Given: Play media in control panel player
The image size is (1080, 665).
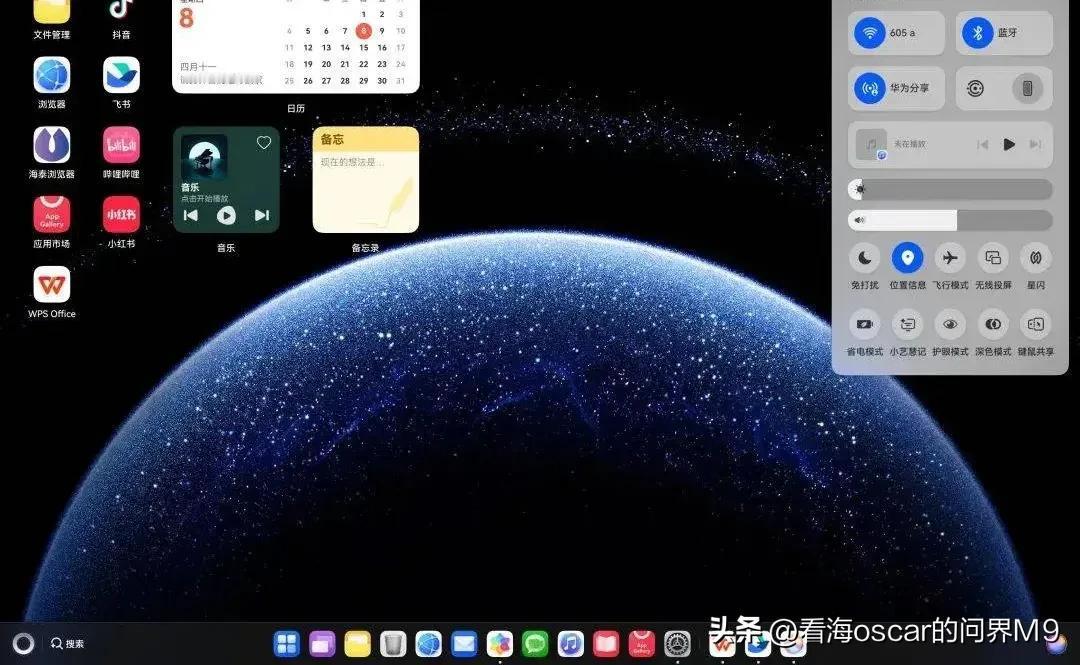Looking at the screenshot, I should (1009, 144).
